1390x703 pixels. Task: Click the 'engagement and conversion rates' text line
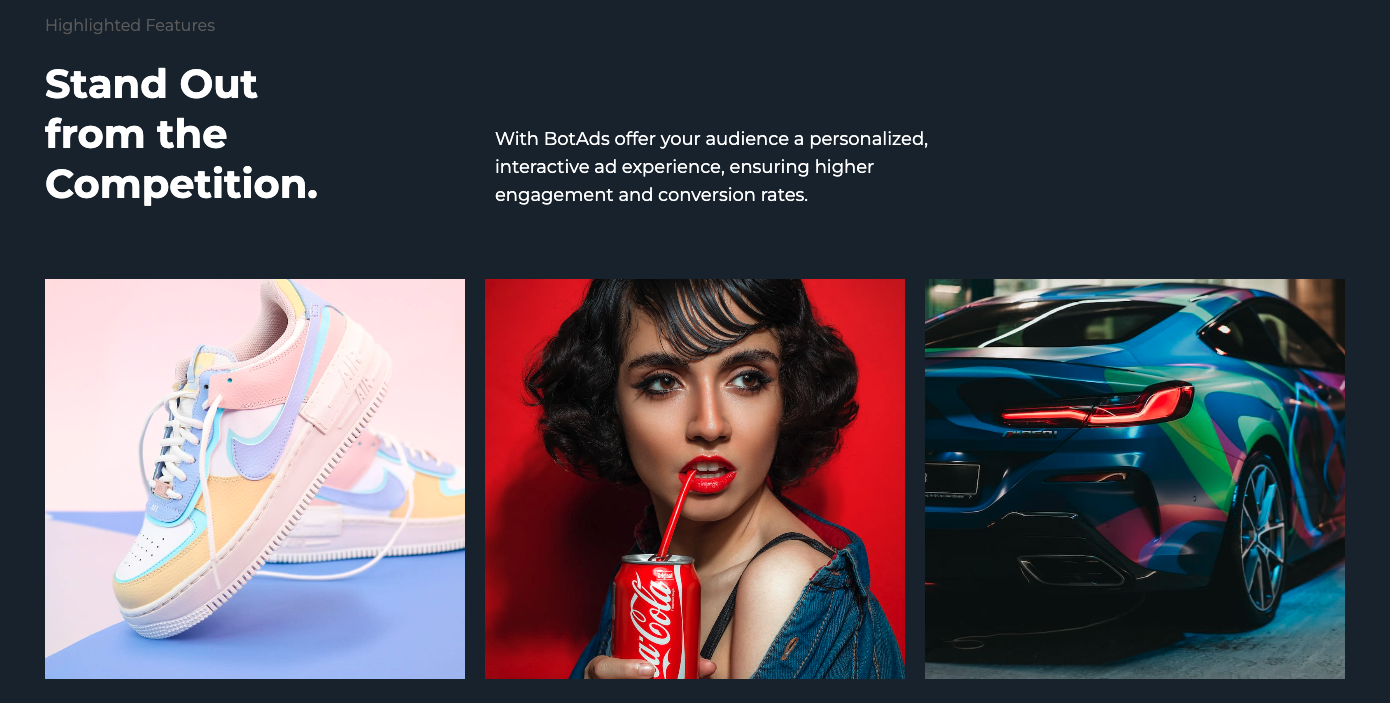click(651, 194)
